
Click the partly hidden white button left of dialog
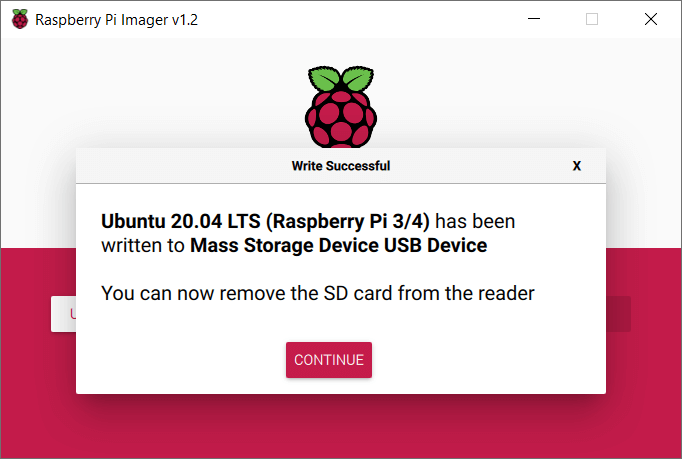64,314
